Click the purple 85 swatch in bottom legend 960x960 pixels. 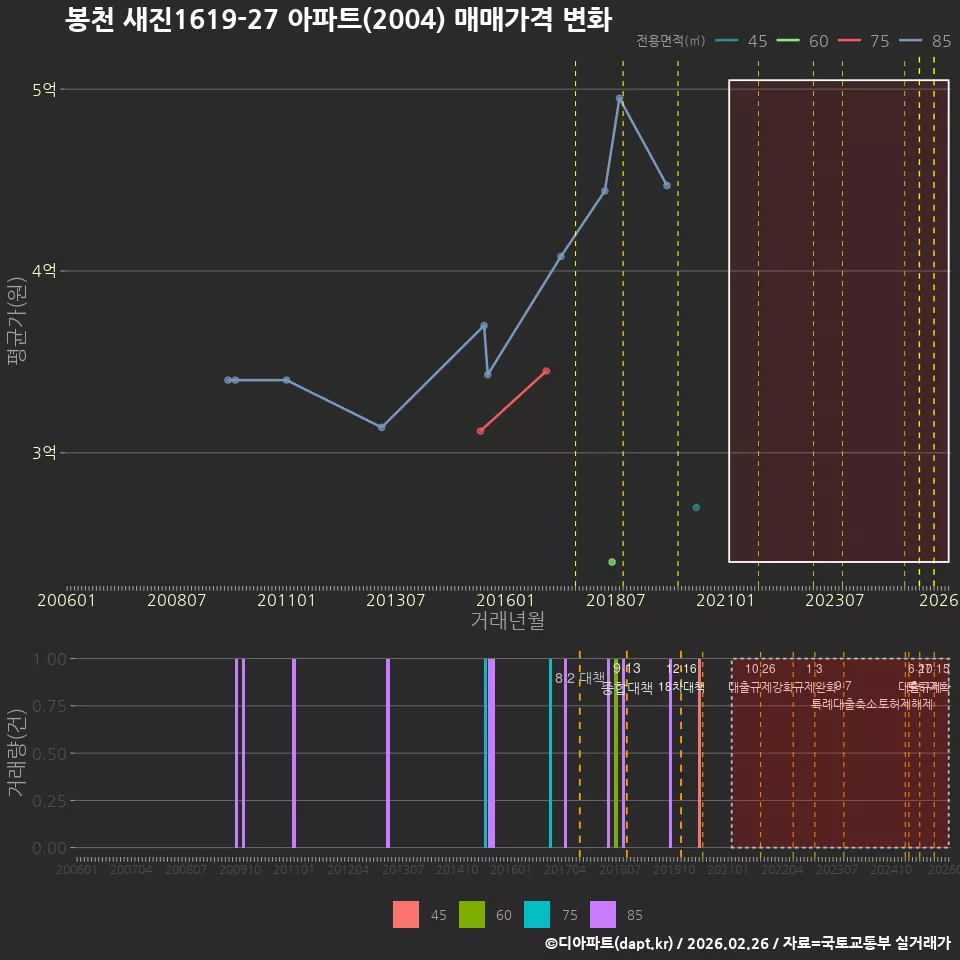click(x=602, y=915)
